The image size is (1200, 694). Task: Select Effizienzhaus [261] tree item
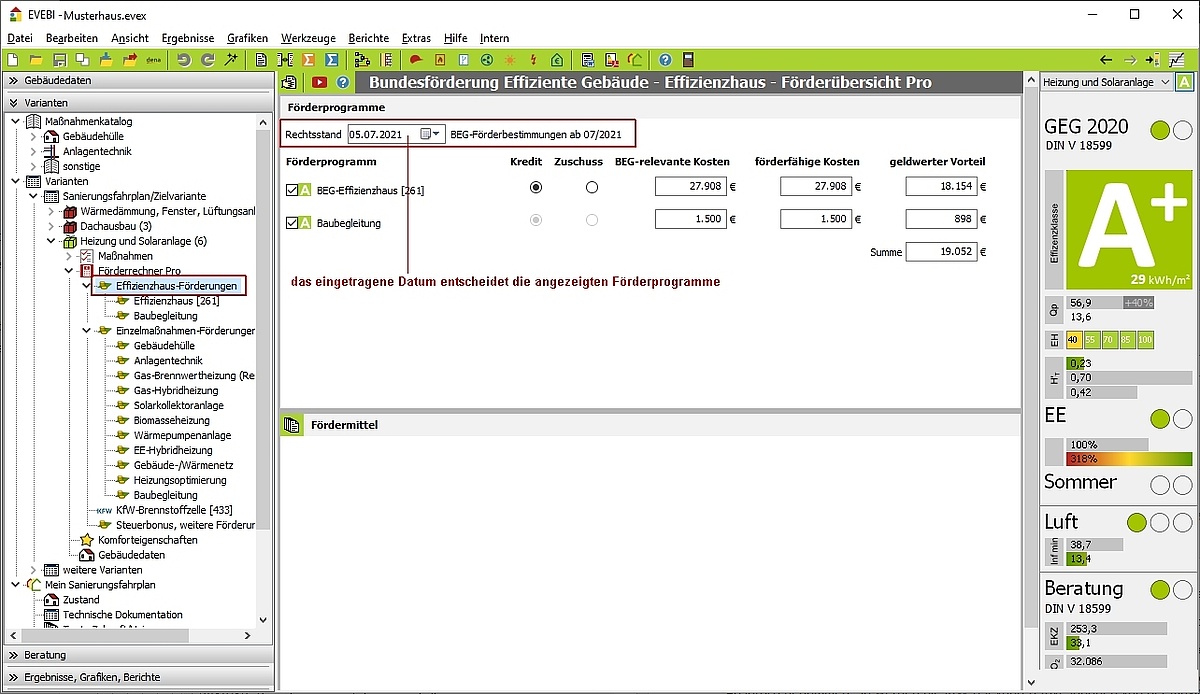coord(176,301)
